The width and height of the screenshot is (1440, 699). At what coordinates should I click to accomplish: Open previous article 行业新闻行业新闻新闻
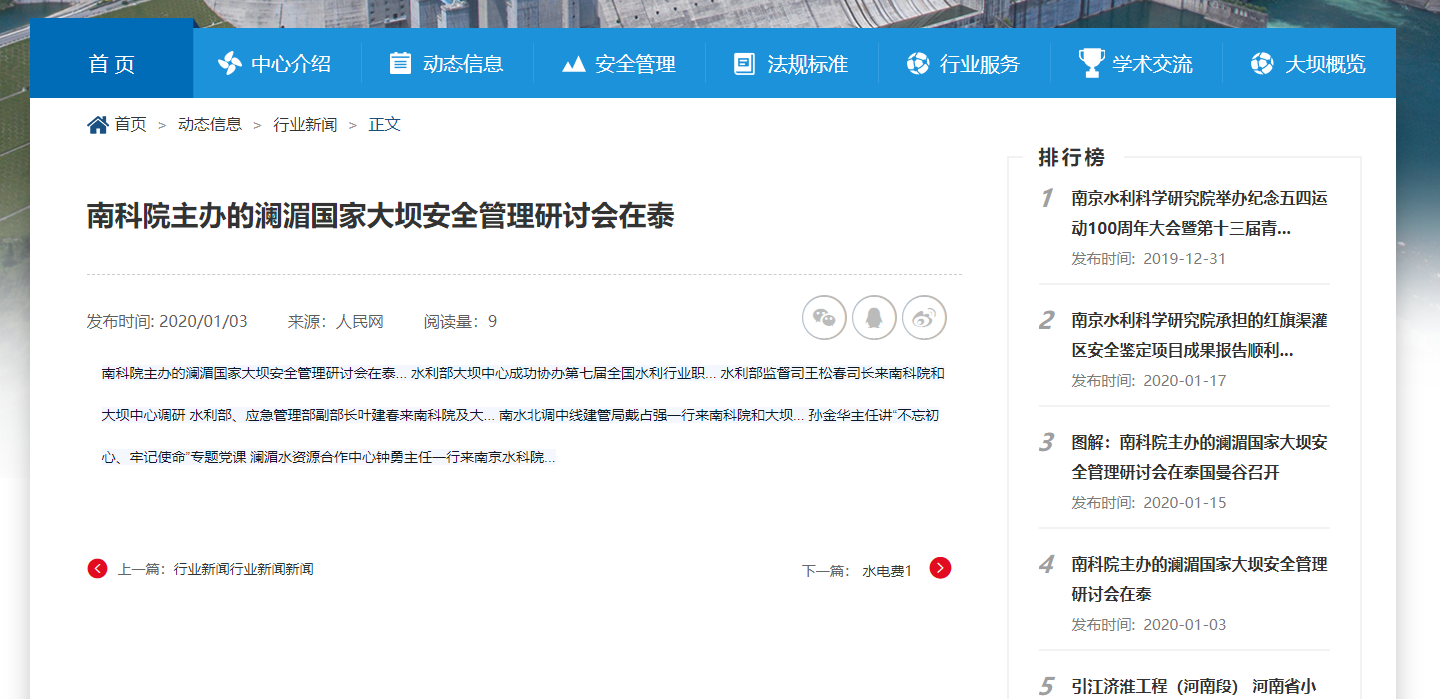[244, 569]
